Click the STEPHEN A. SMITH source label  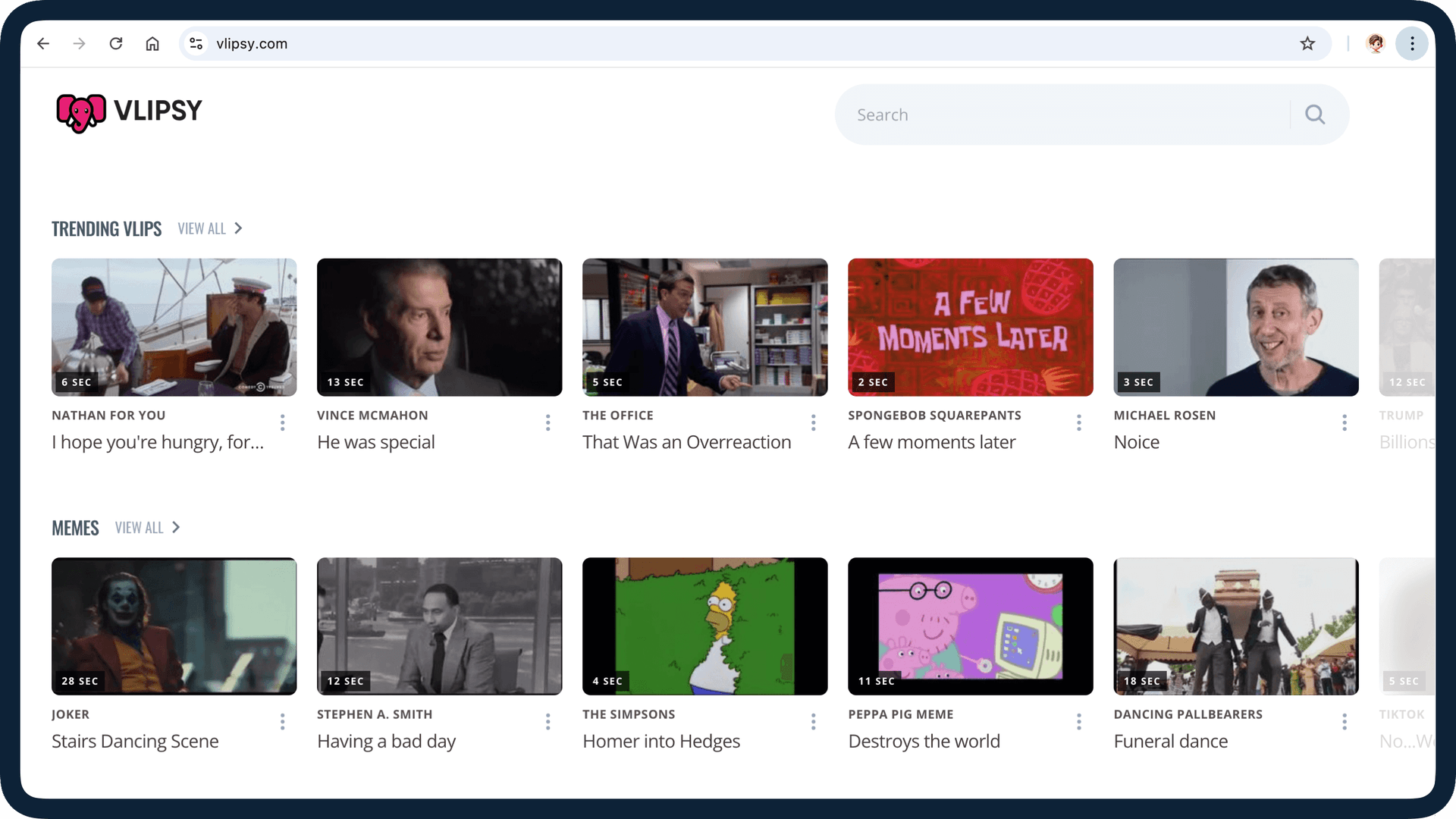[375, 715]
